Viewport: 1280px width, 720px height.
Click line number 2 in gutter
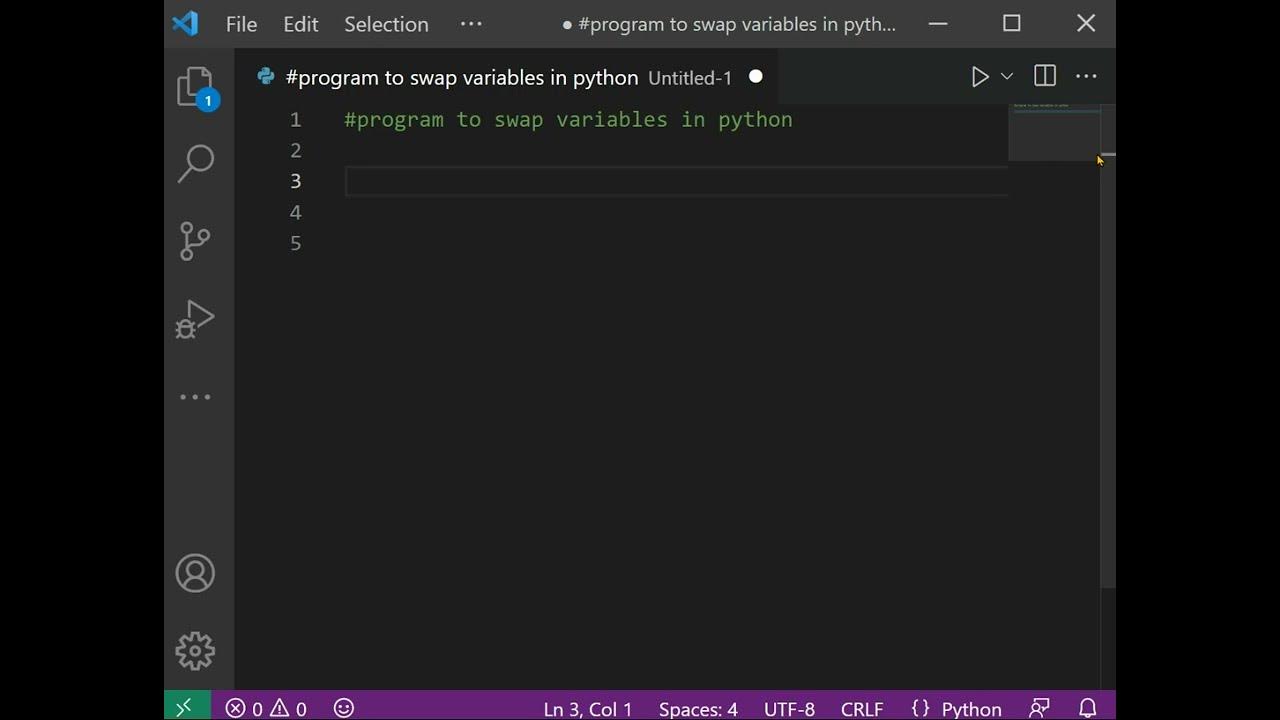[x=295, y=150]
